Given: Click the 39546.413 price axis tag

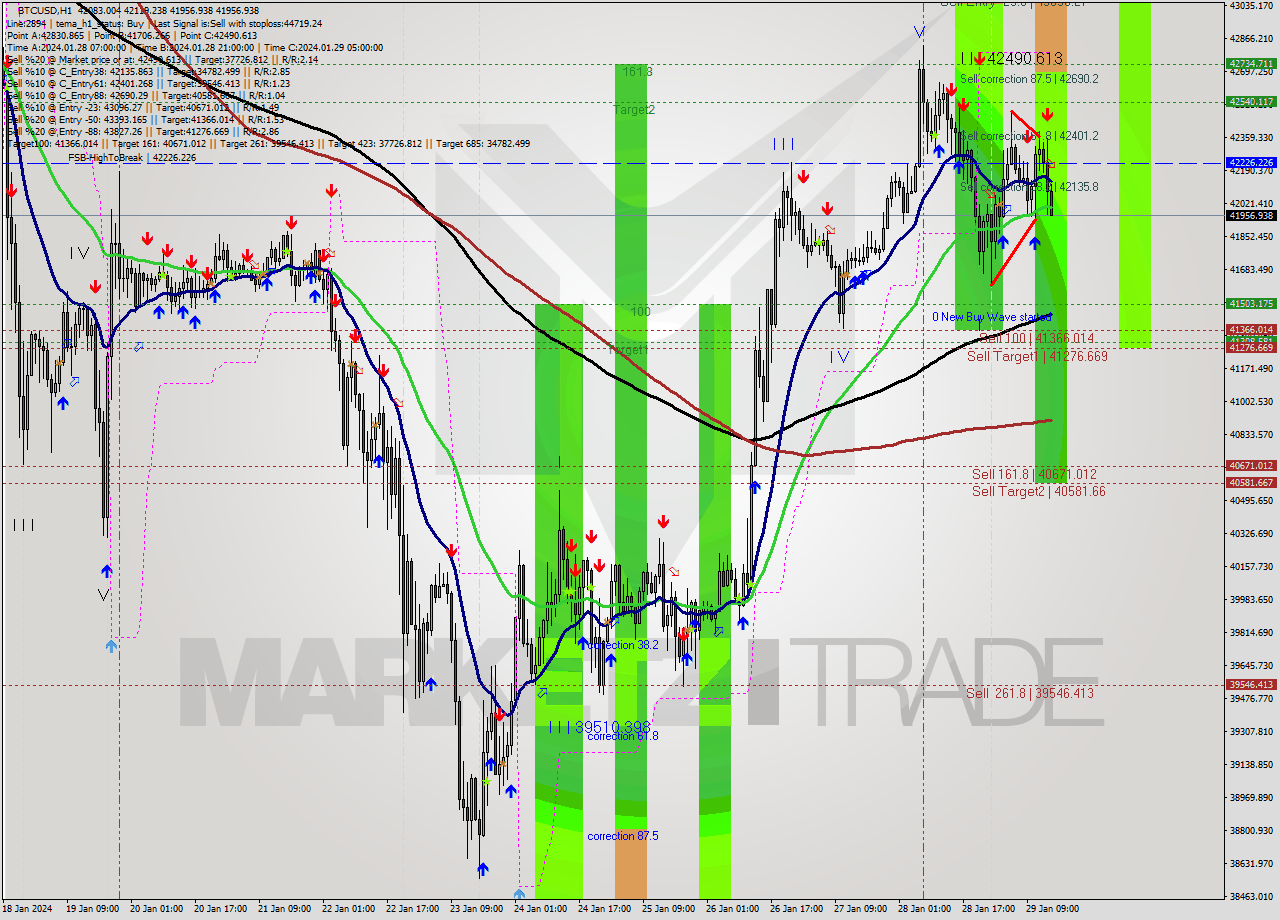Looking at the screenshot, I should [x=1251, y=684].
